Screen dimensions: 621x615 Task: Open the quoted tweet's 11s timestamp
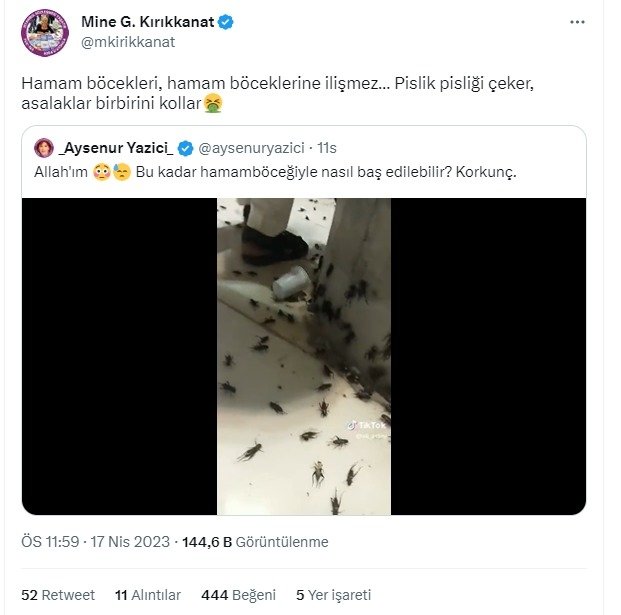(x=327, y=149)
